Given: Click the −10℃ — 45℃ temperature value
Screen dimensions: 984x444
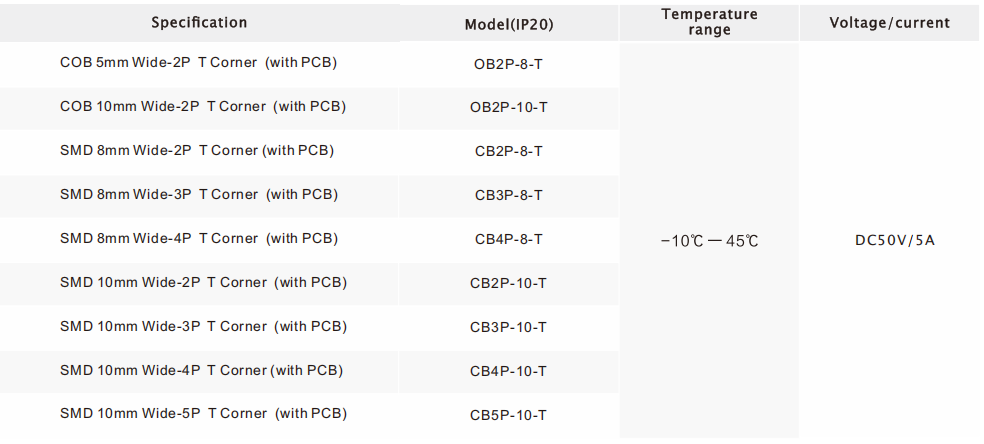Looking at the screenshot, I should coord(709,241).
